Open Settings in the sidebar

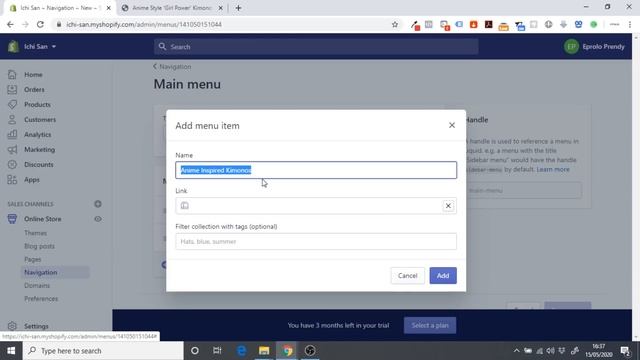[36, 326]
